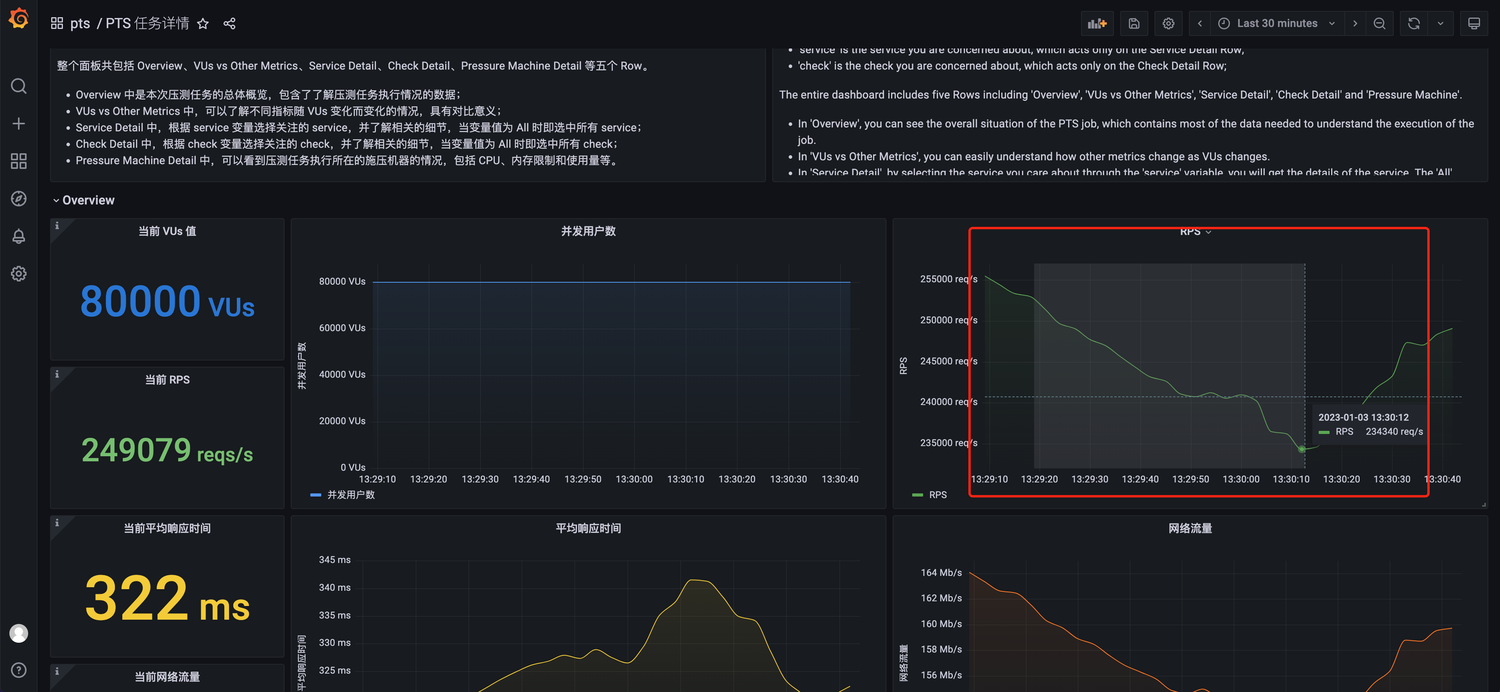Click the Grafana logo in the sidebar
This screenshot has height=692, width=1500.
18,19
